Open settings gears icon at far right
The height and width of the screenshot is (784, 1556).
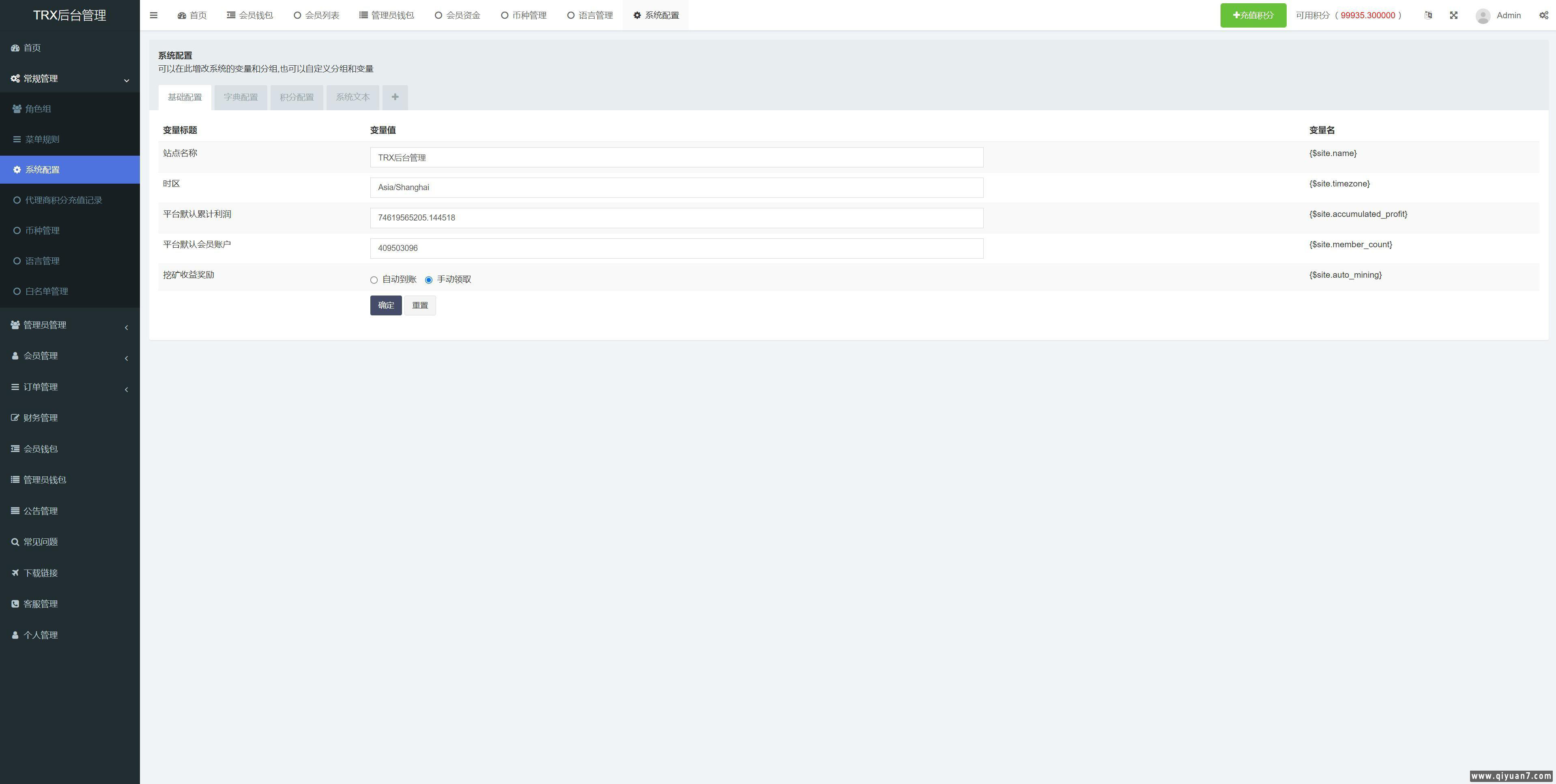pos(1543,15)
